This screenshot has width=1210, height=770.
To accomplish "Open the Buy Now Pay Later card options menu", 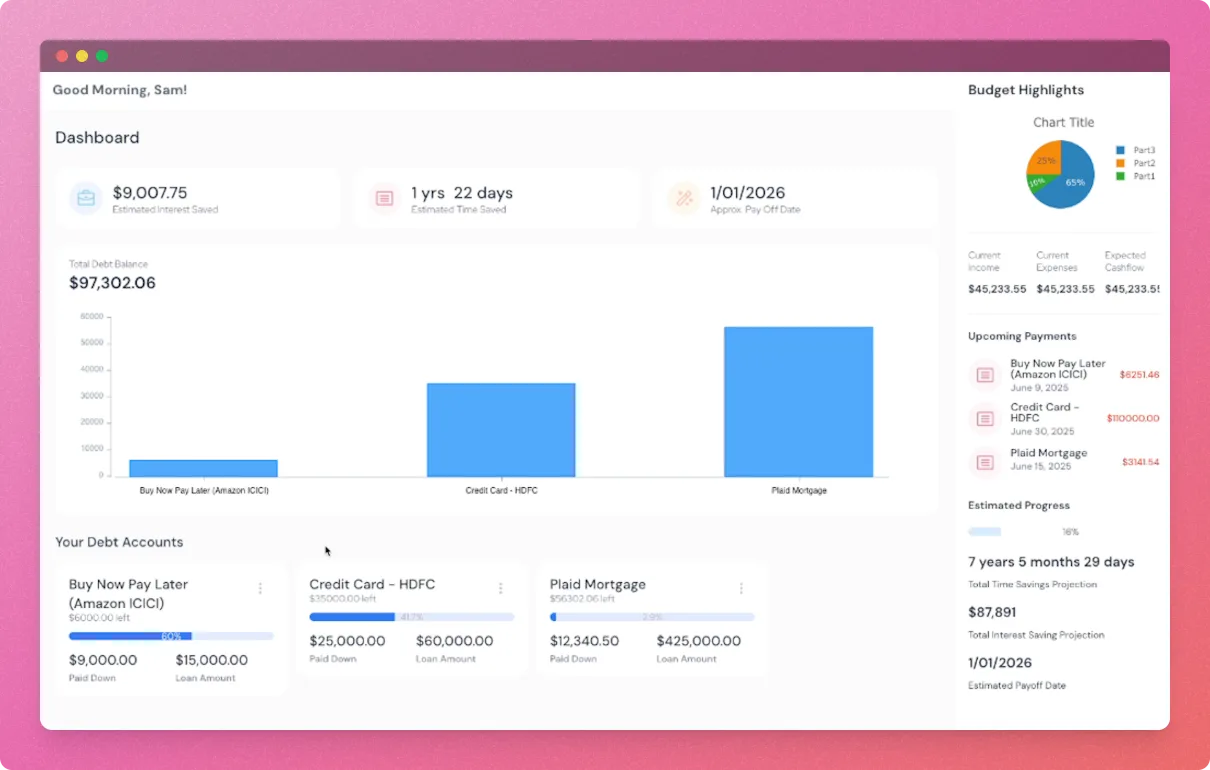I will (260, 588).
